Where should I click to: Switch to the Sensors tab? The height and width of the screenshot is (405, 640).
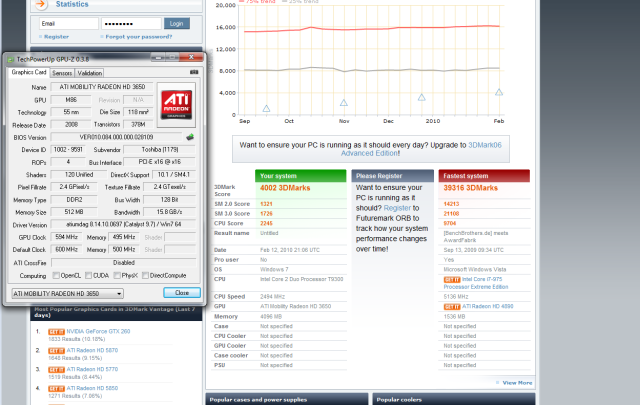(62, 73)
